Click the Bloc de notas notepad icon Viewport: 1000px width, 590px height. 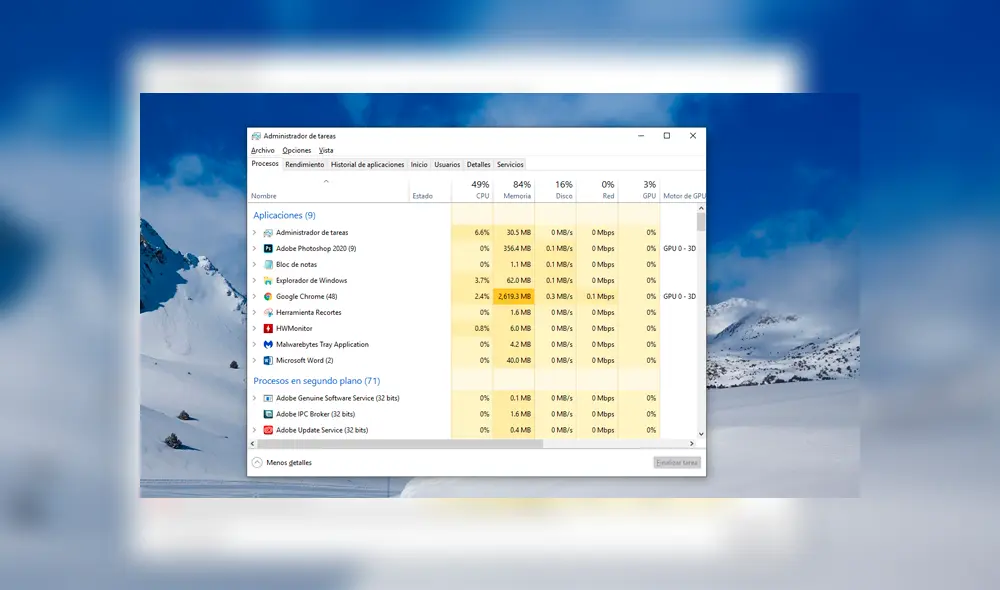pyautogui.click(x=267, y=264)
